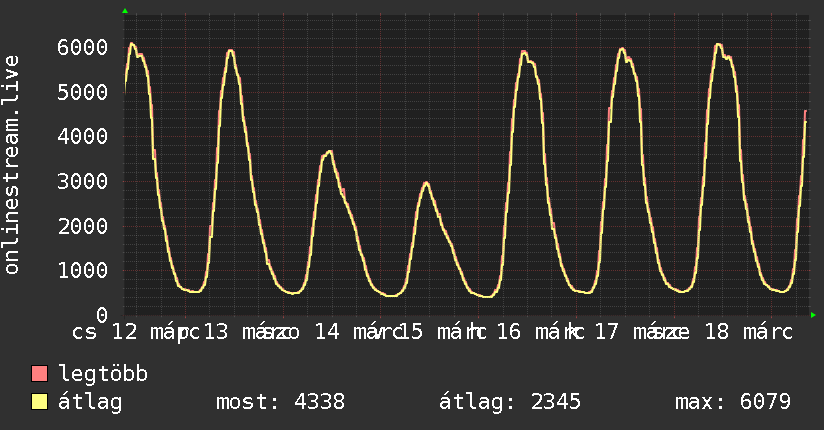Click the 14 márc date label
824x430 pixels.
359,332
